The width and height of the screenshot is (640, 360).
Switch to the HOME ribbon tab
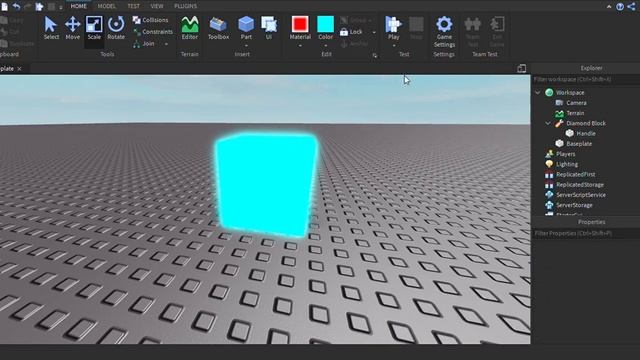point(78,6)
